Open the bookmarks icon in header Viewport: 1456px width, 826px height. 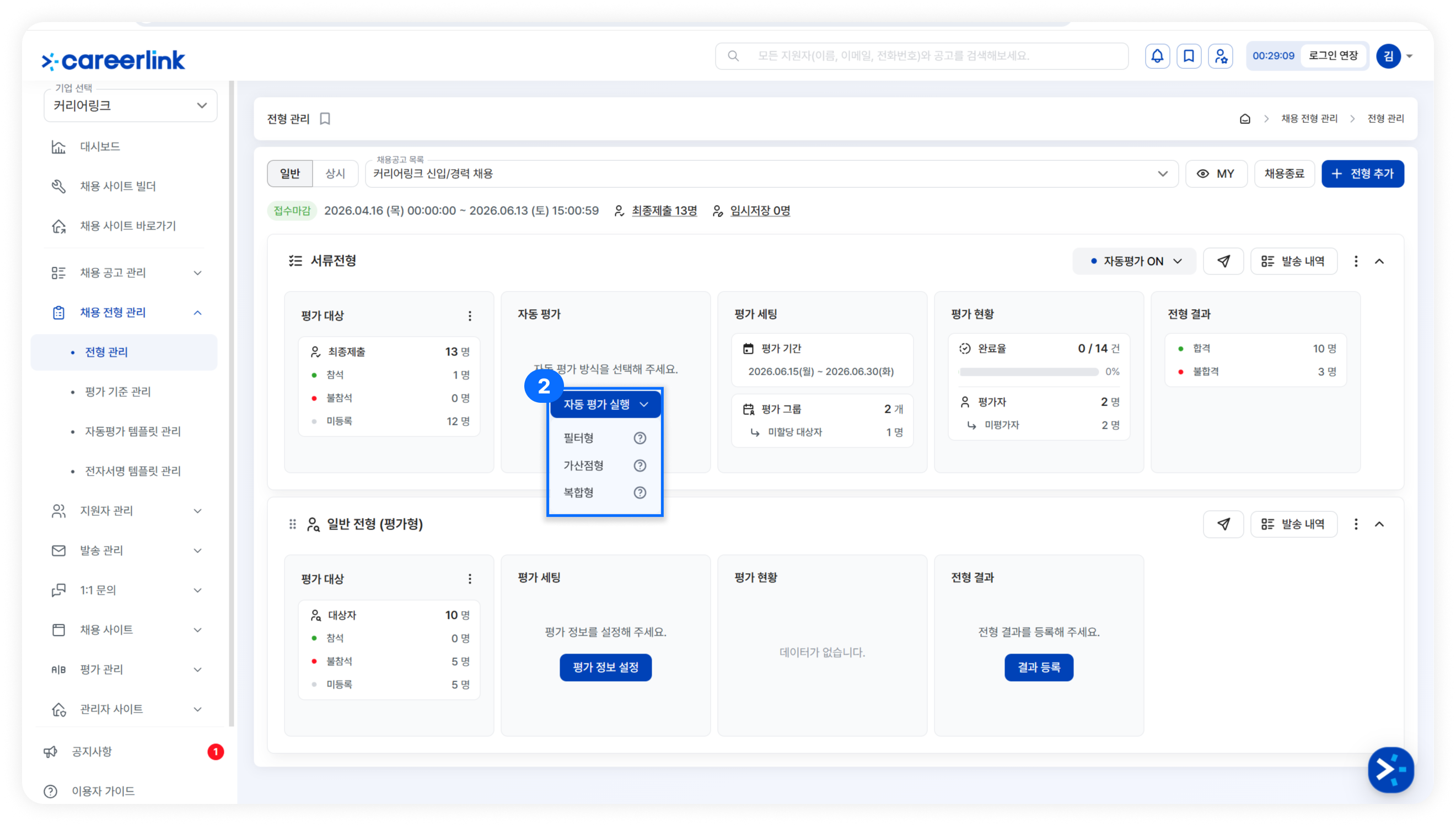click(1189, 56)
